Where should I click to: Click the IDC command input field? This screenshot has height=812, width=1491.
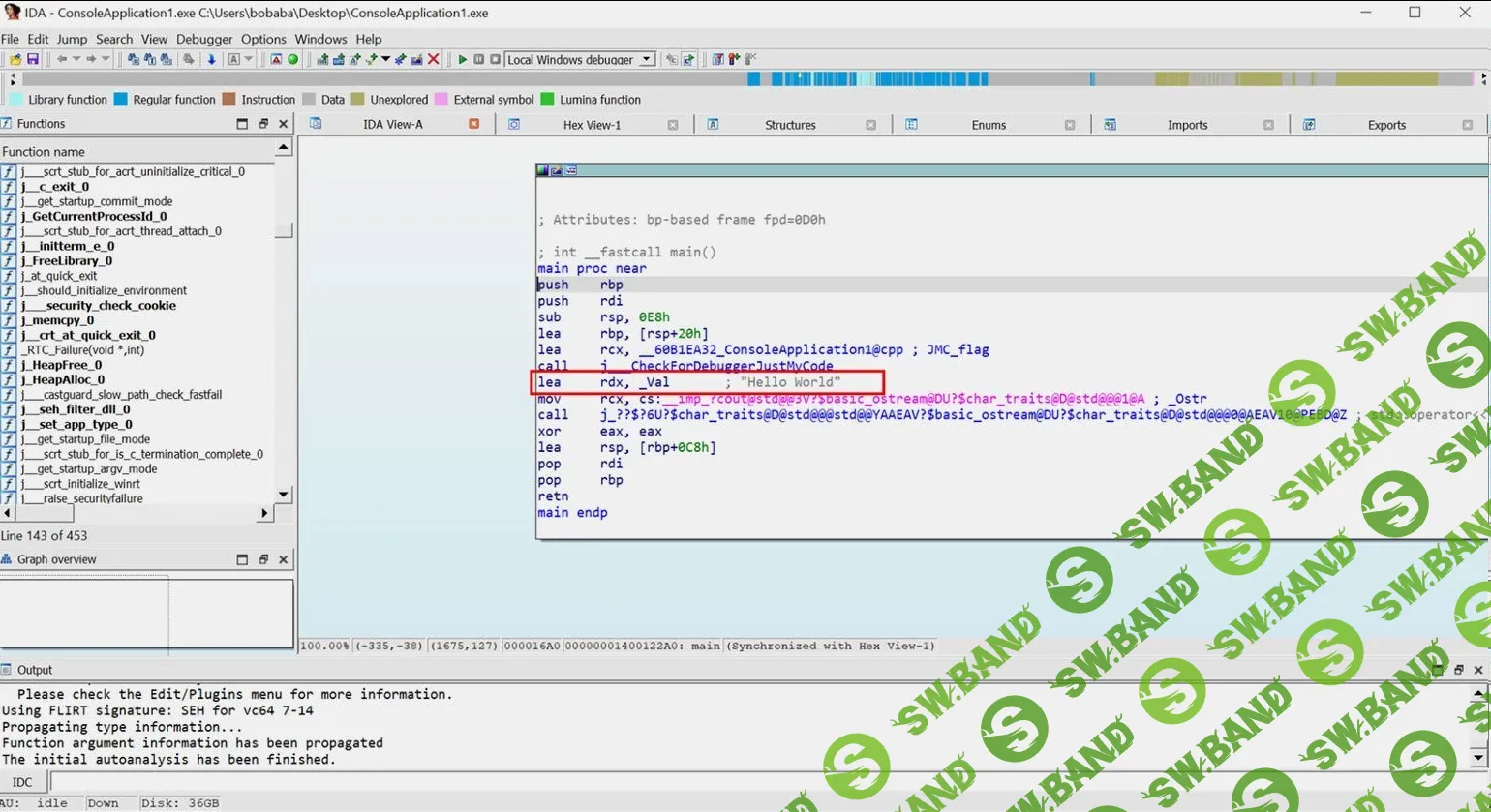click(755, 782)
